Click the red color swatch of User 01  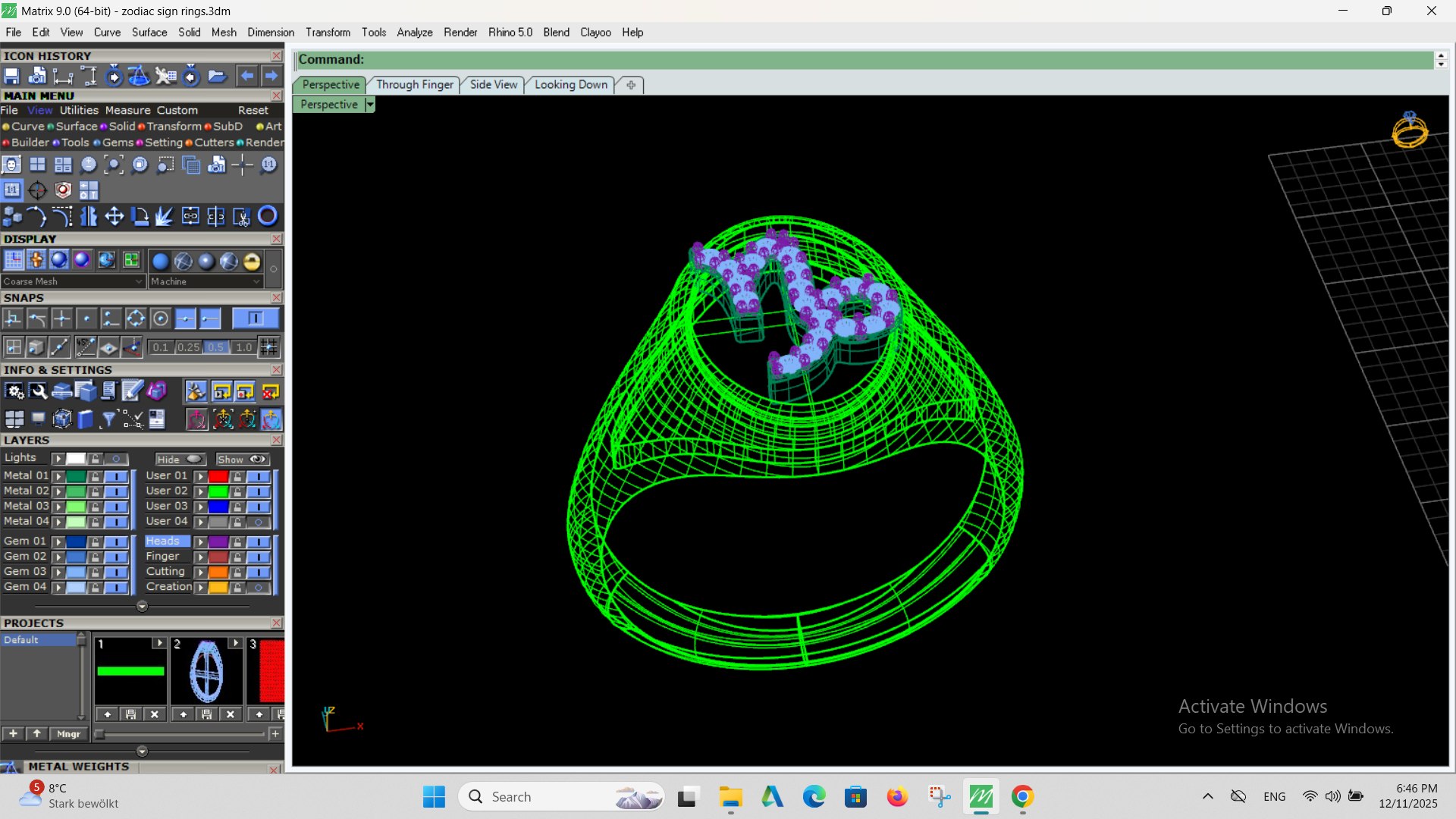coord(218,476)
